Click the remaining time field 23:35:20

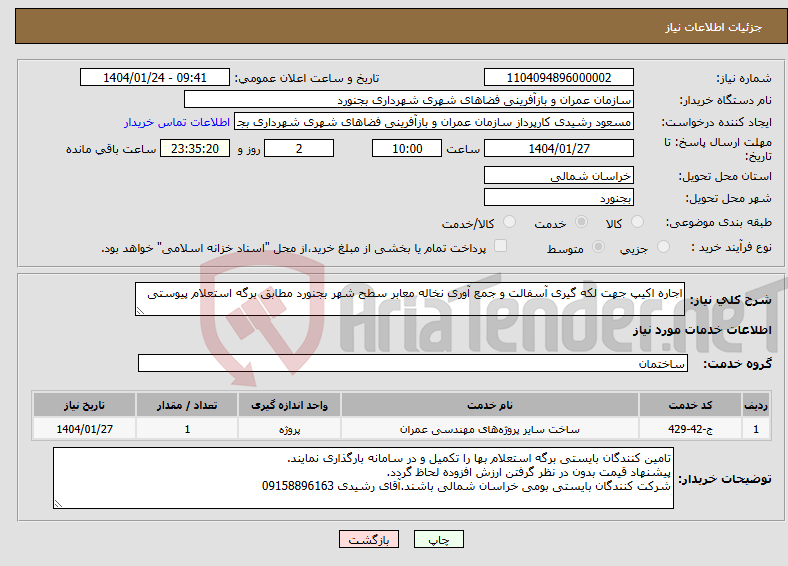click(195, 148)
